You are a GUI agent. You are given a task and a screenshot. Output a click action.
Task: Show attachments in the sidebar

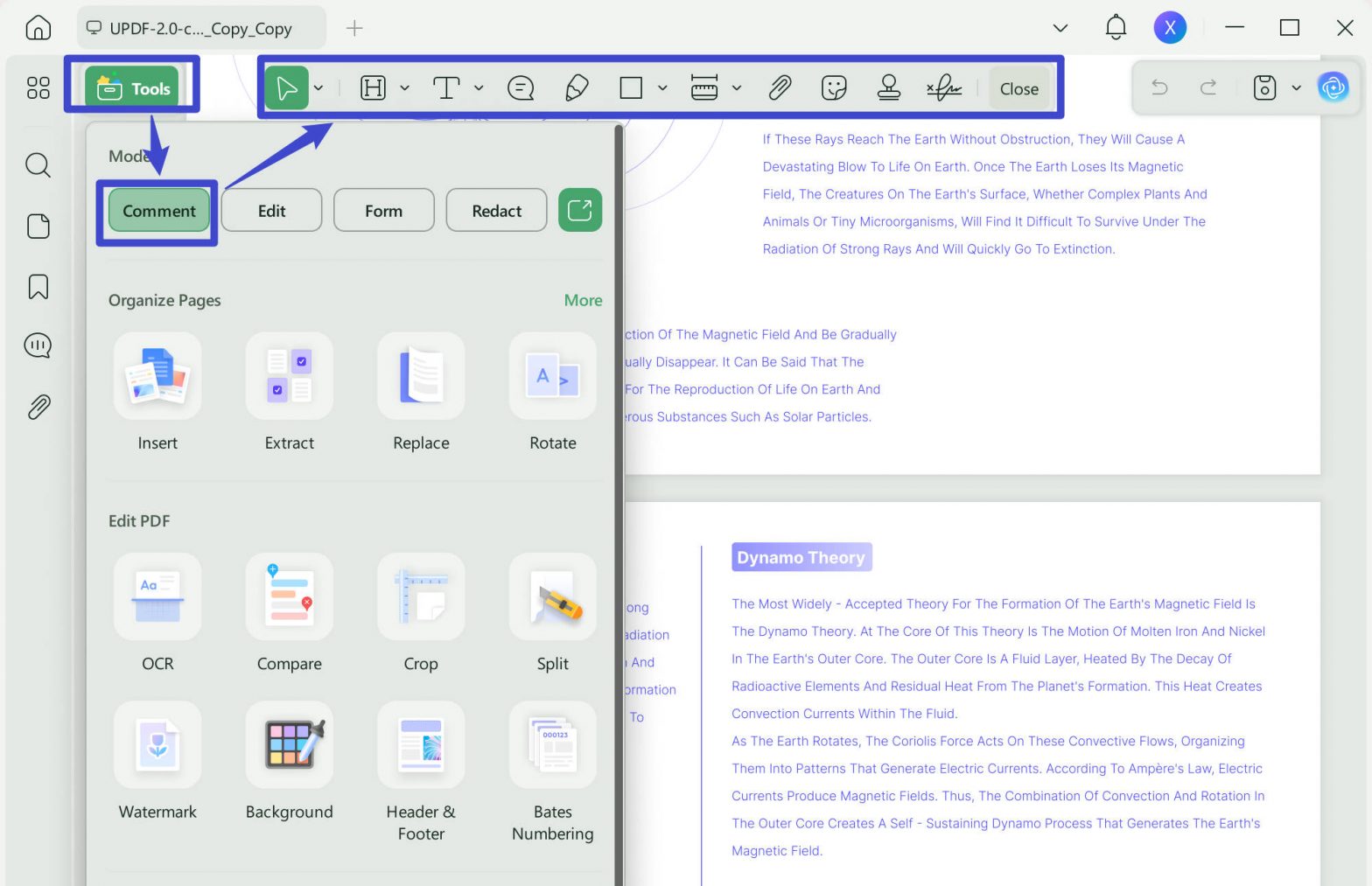[x=38, y=406]
